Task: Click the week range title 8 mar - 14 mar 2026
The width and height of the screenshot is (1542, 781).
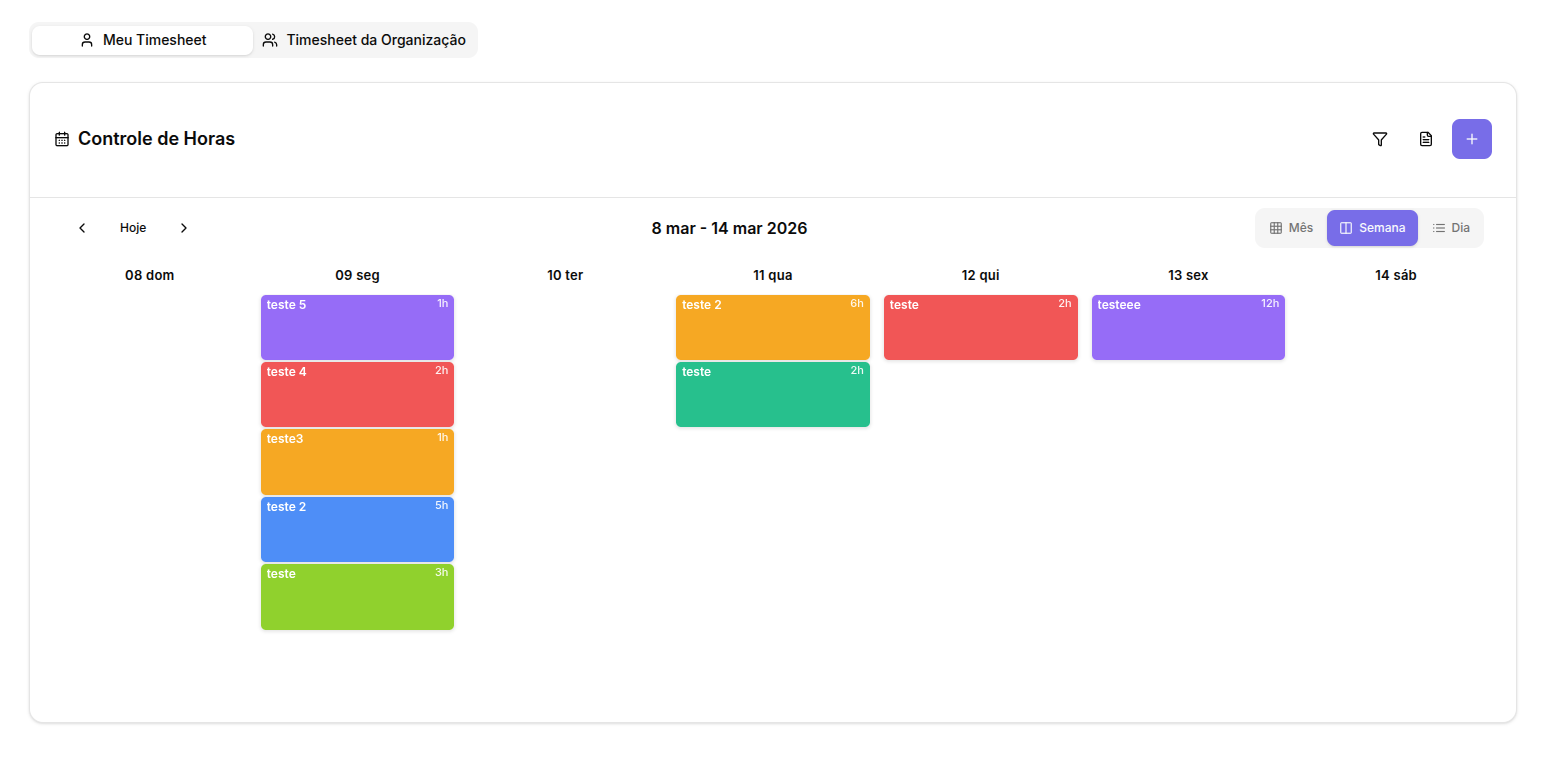Action: pyautogui.click(x=729, y=228)
